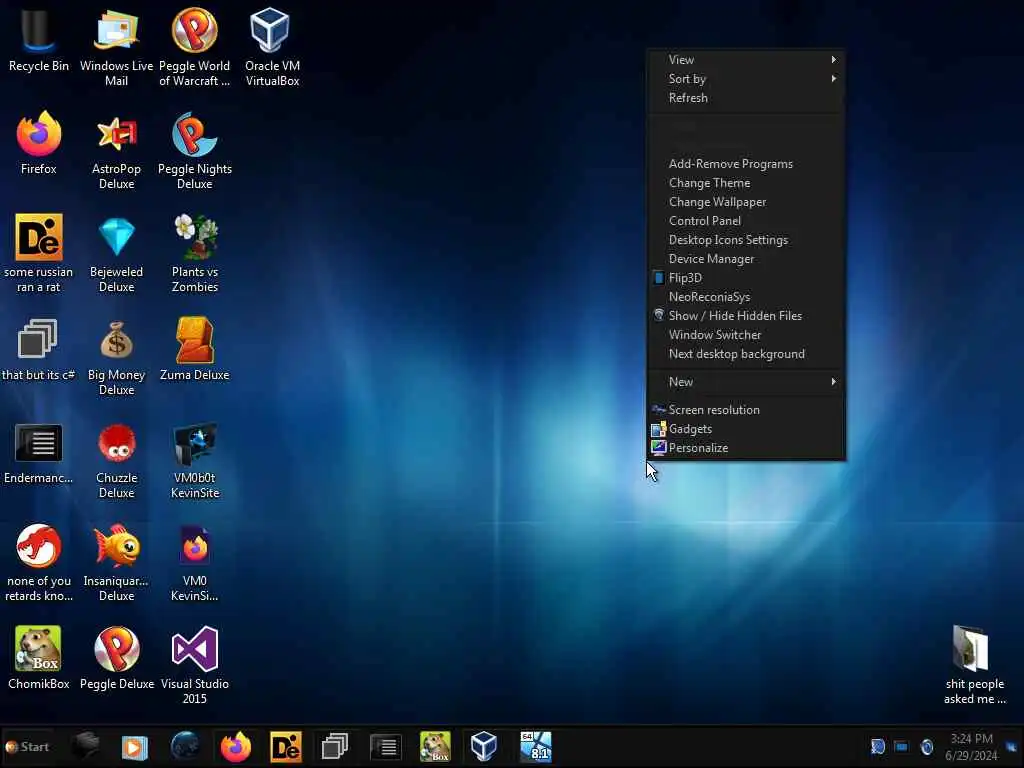Toggle Show / Hide Hidden Files
The height and width of the screenshot is (768, 1024).
(x=746, y=315)
